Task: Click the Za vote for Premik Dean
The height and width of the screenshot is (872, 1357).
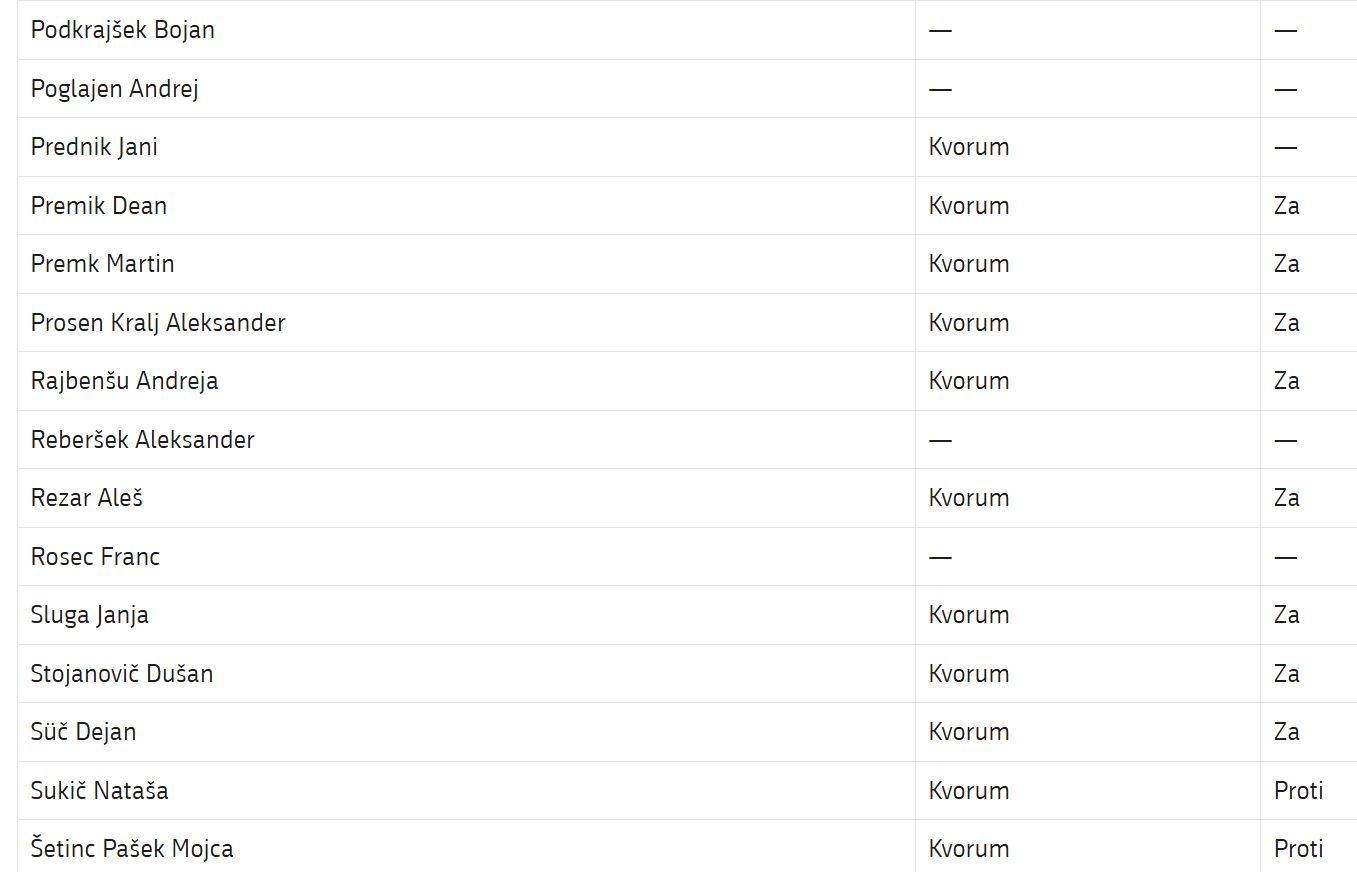Action: pos(1287,206)
